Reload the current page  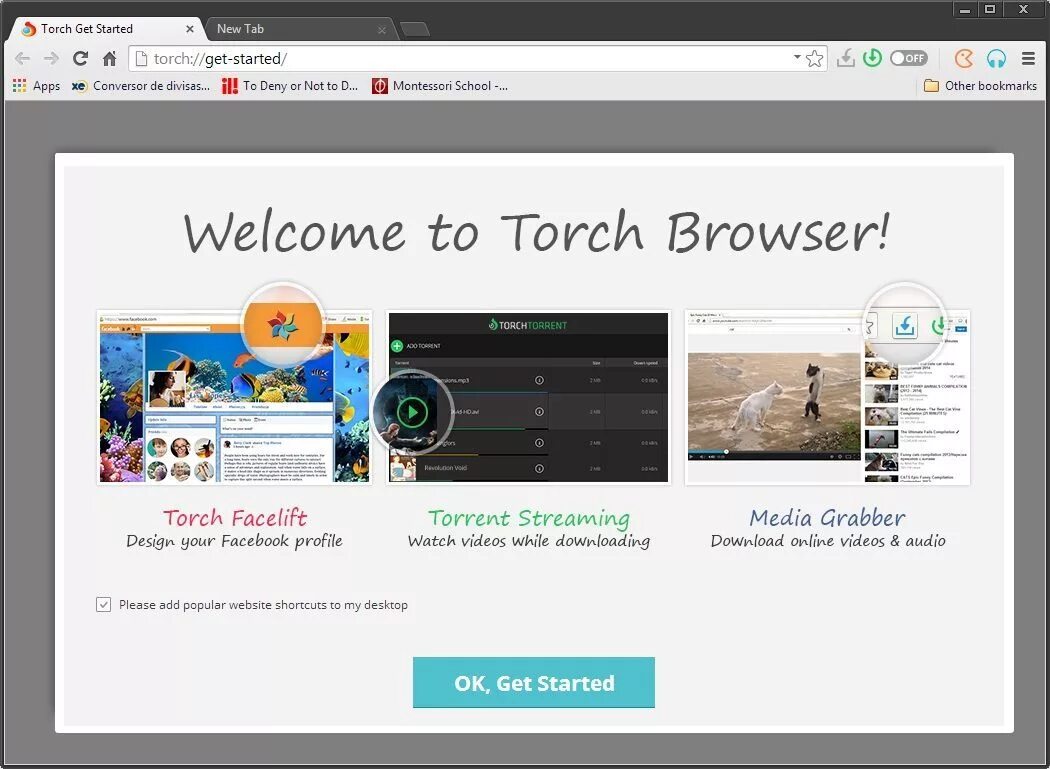(x=80, y=58)
